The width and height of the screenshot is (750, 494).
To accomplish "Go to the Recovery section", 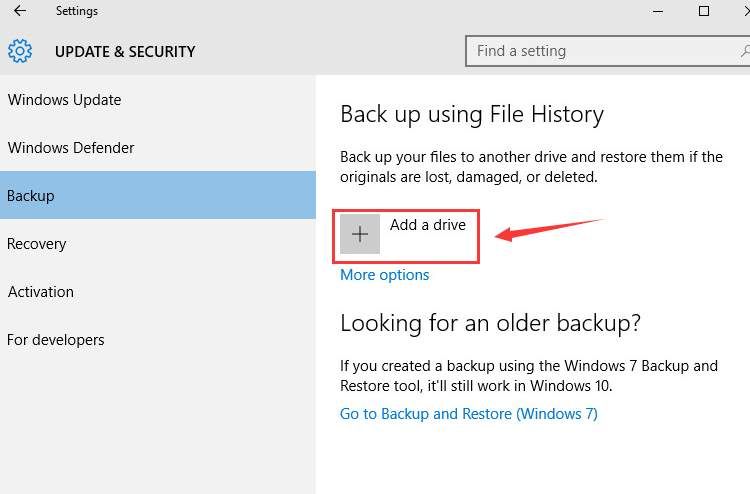I will pos(37,244).
